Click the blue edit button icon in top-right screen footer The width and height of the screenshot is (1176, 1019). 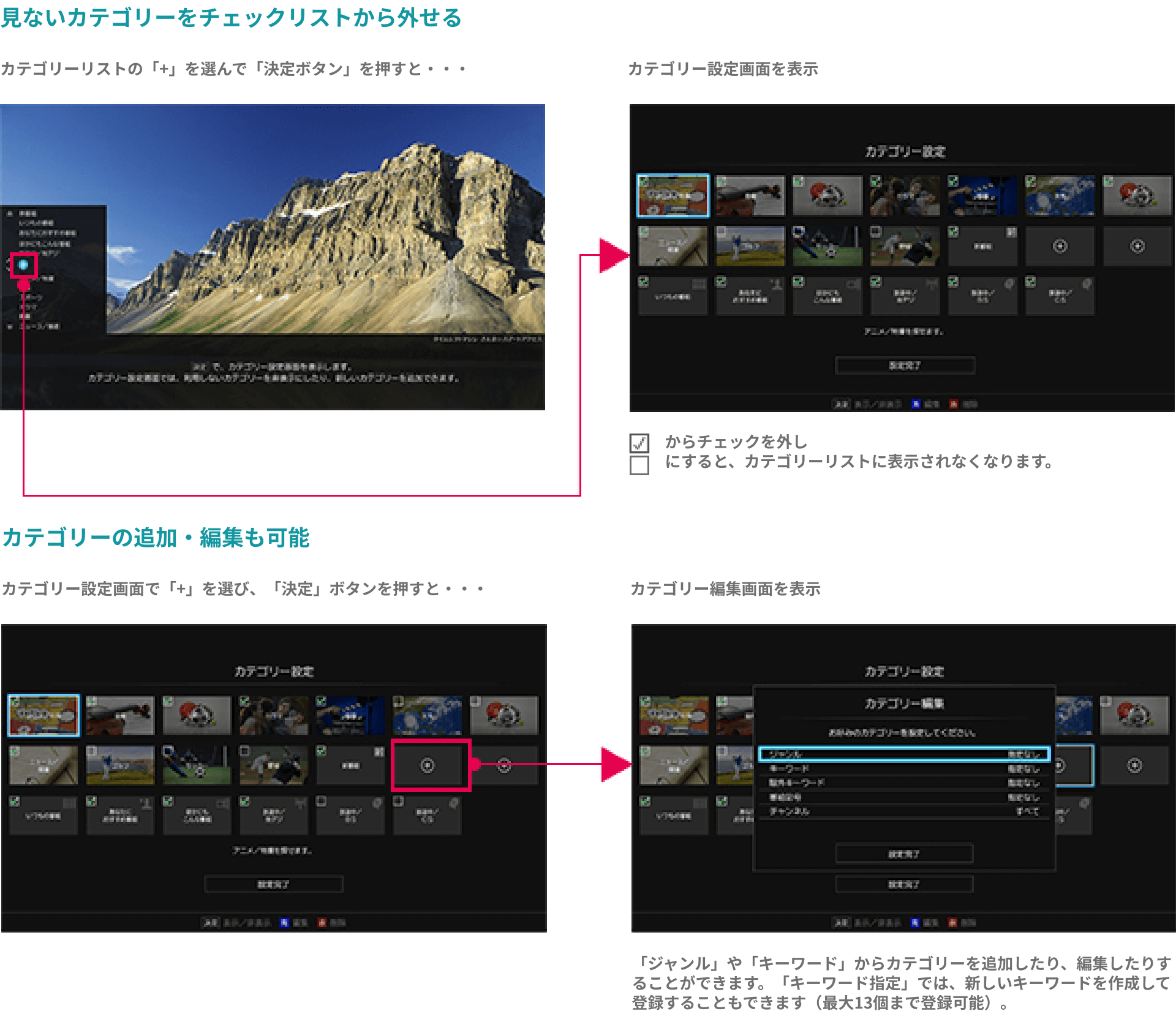coord(916,404)
